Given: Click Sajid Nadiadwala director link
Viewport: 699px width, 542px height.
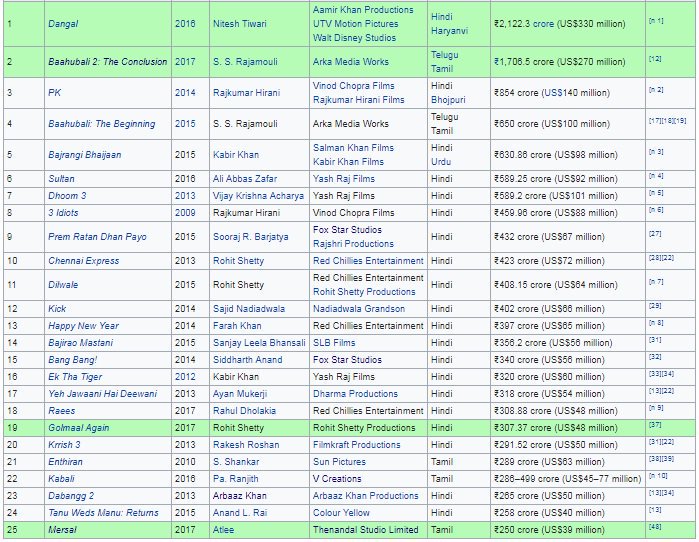Looking at the screenshot, I should click(x=249, y=309).
